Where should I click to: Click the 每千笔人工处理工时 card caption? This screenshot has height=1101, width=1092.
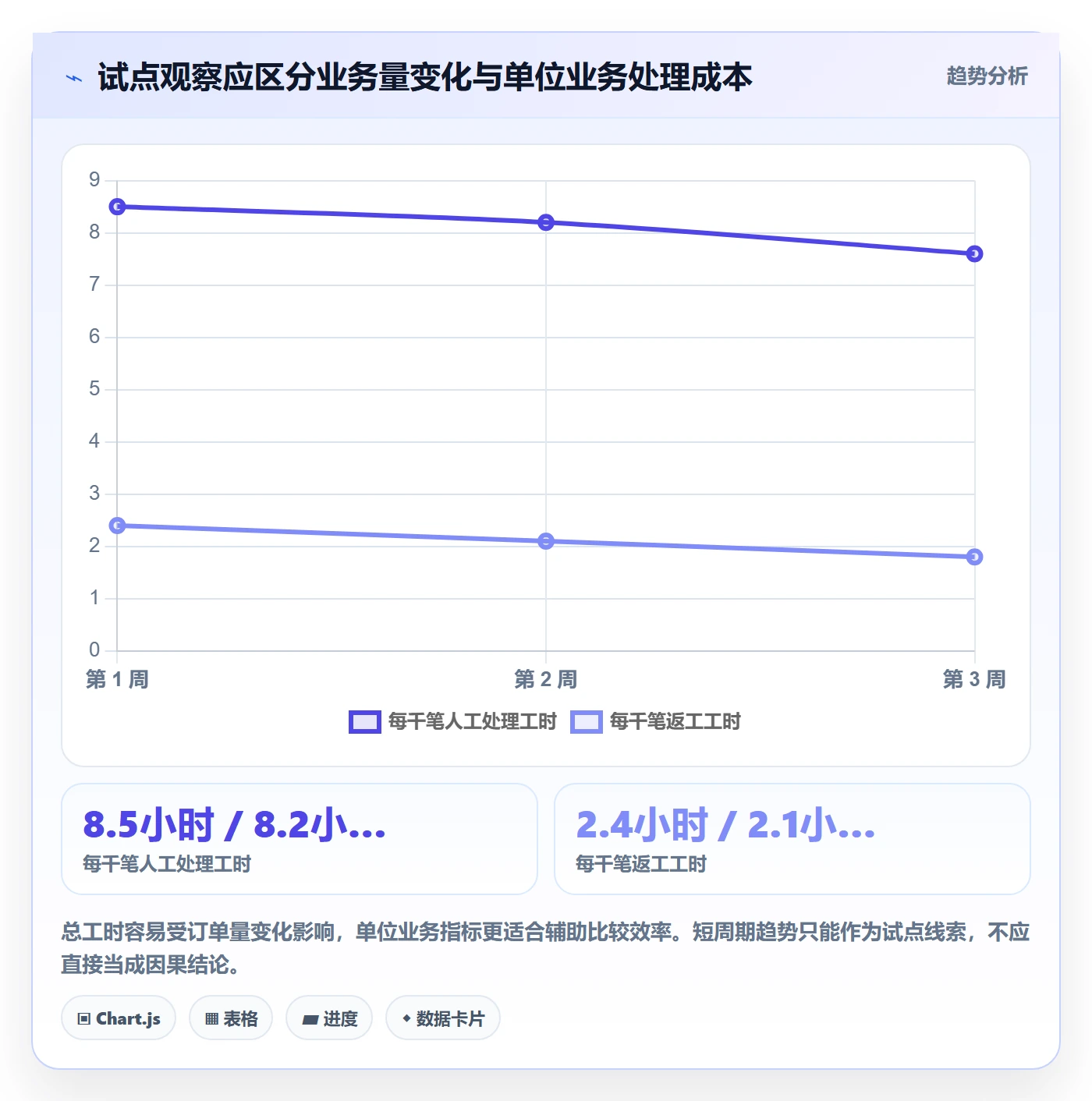(x=167, y=864)
